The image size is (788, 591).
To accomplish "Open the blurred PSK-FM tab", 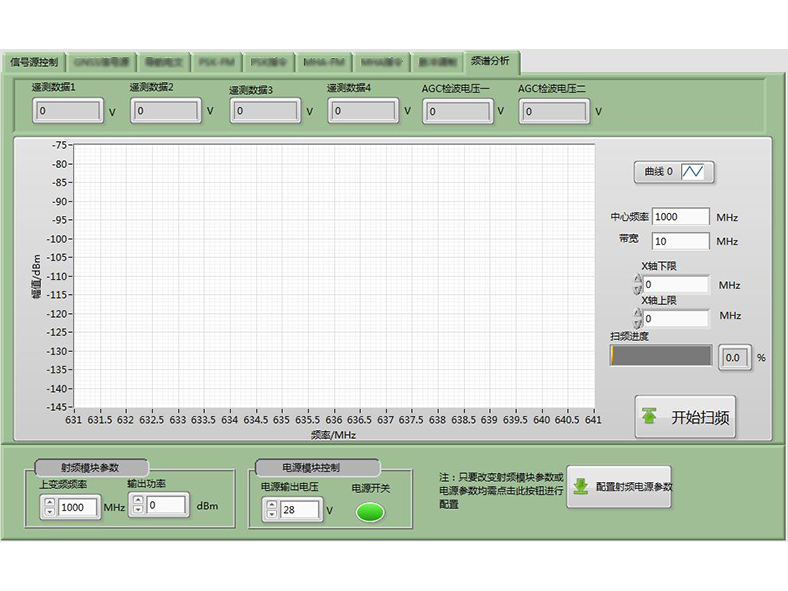I will pyautogui.click(x=217, y=62).
